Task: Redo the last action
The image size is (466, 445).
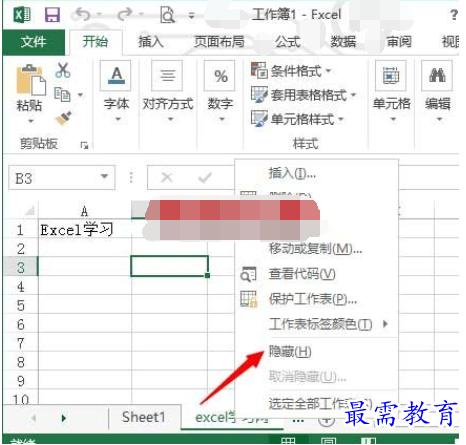Action: tap(125, 14)
